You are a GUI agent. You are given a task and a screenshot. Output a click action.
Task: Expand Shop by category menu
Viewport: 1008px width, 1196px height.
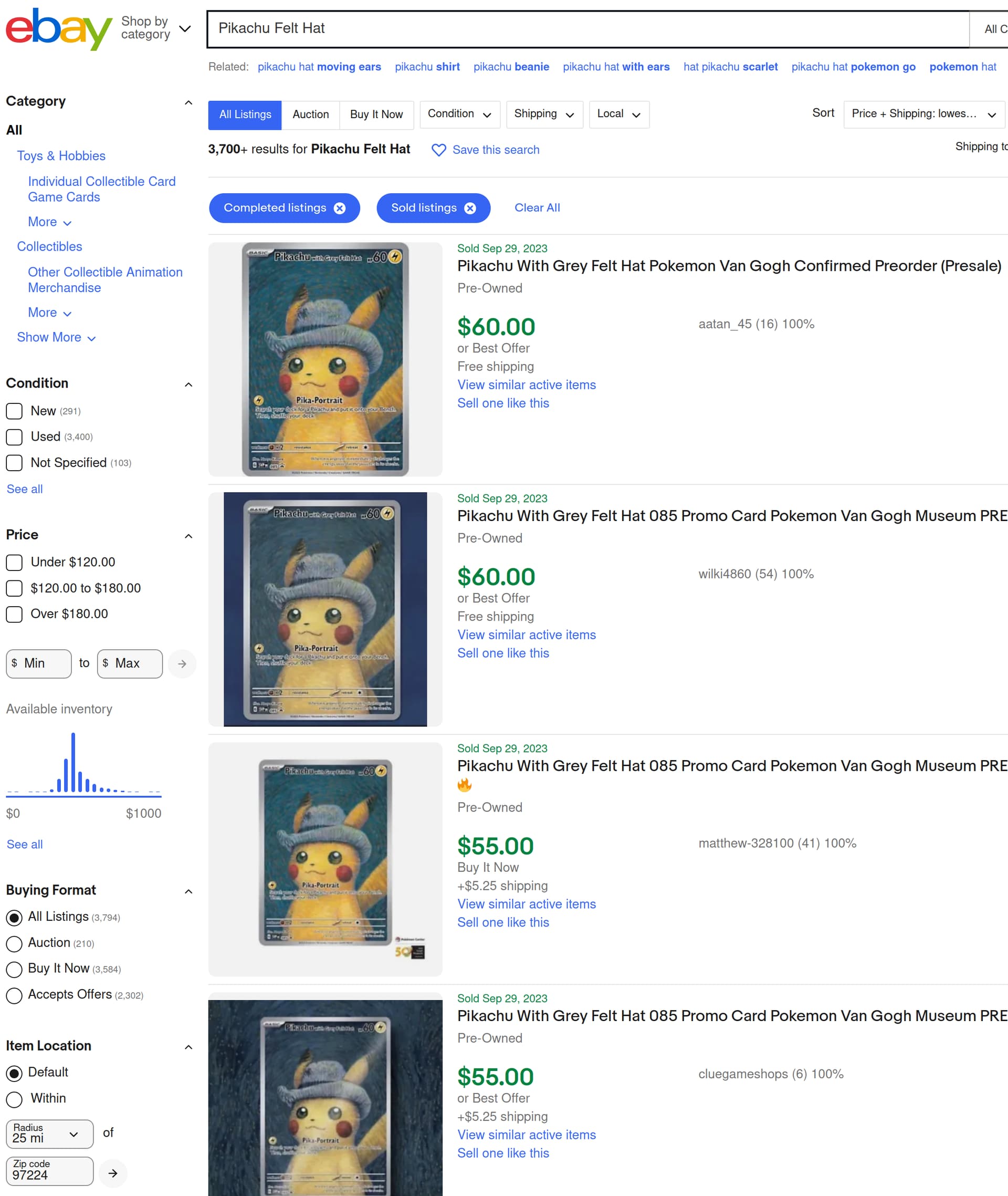click(x=155, y=28)
